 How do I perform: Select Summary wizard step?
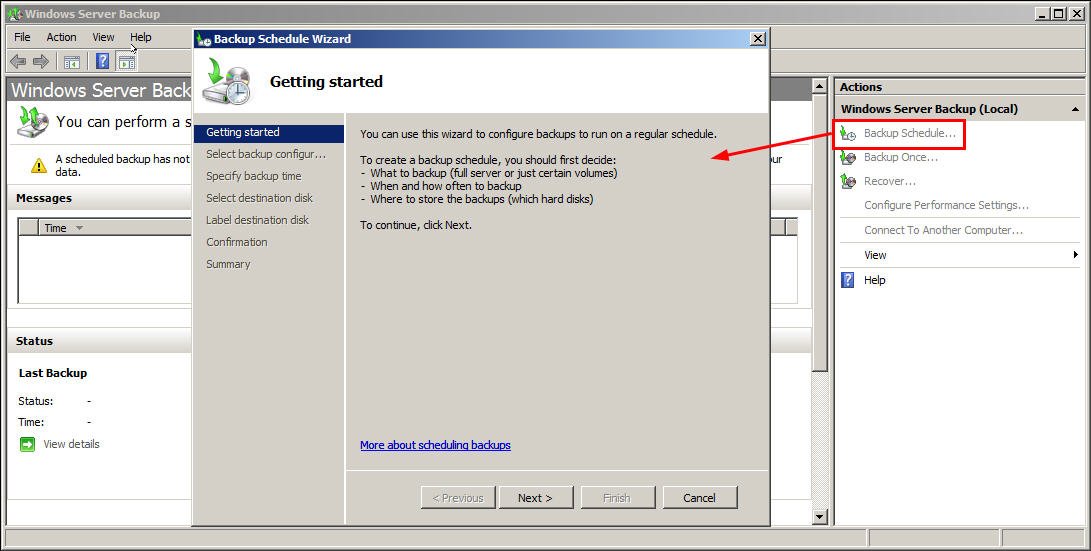point(228,264)
